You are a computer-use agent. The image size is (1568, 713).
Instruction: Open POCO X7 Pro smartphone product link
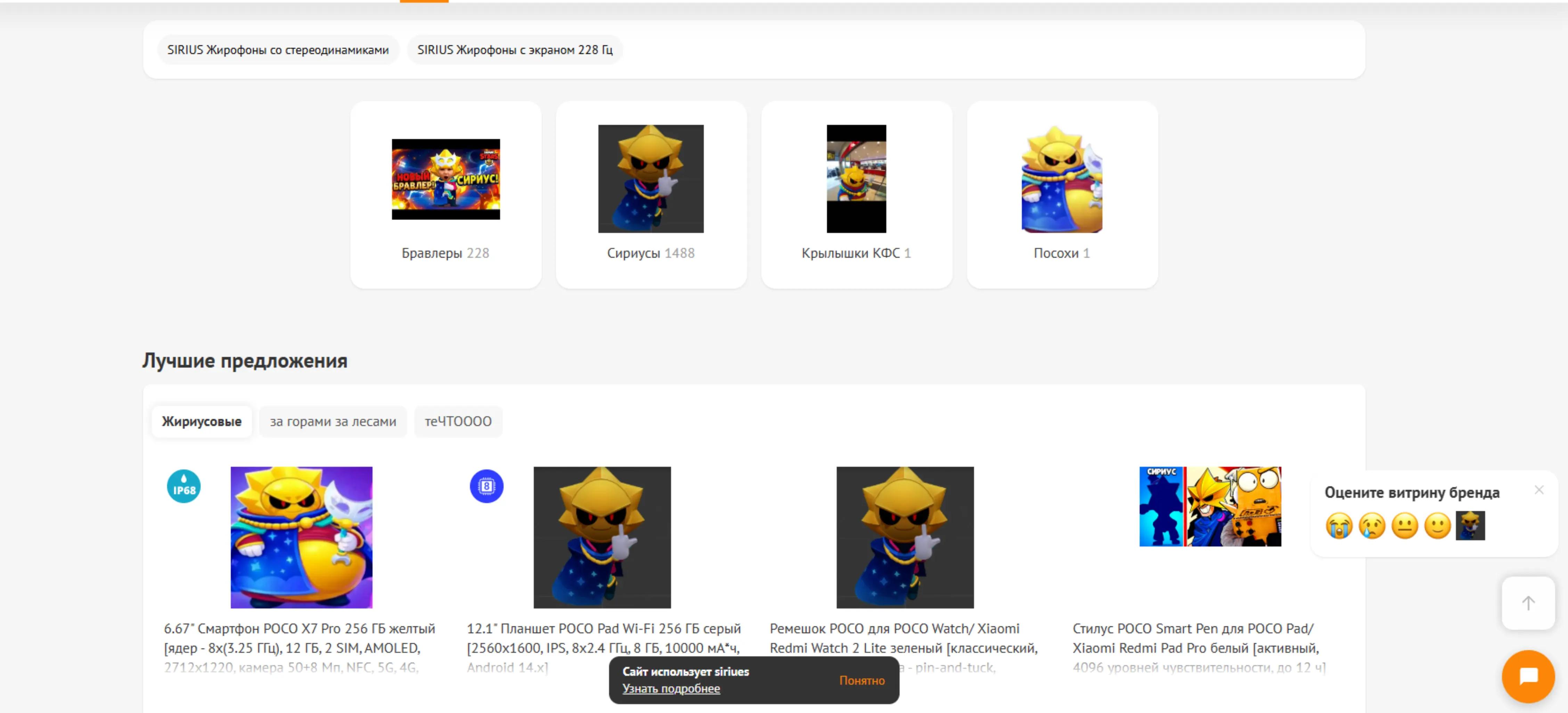click(300, 647)
